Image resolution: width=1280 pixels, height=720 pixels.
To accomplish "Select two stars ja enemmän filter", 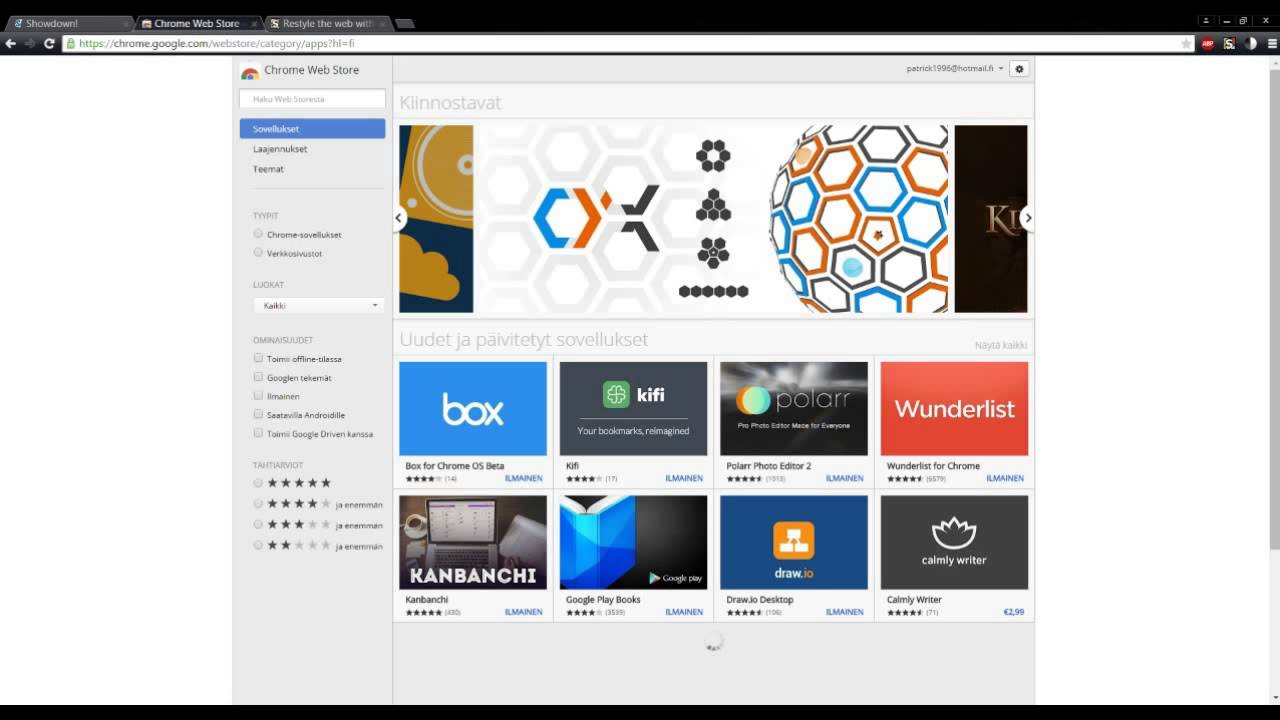I will point(258,545).
